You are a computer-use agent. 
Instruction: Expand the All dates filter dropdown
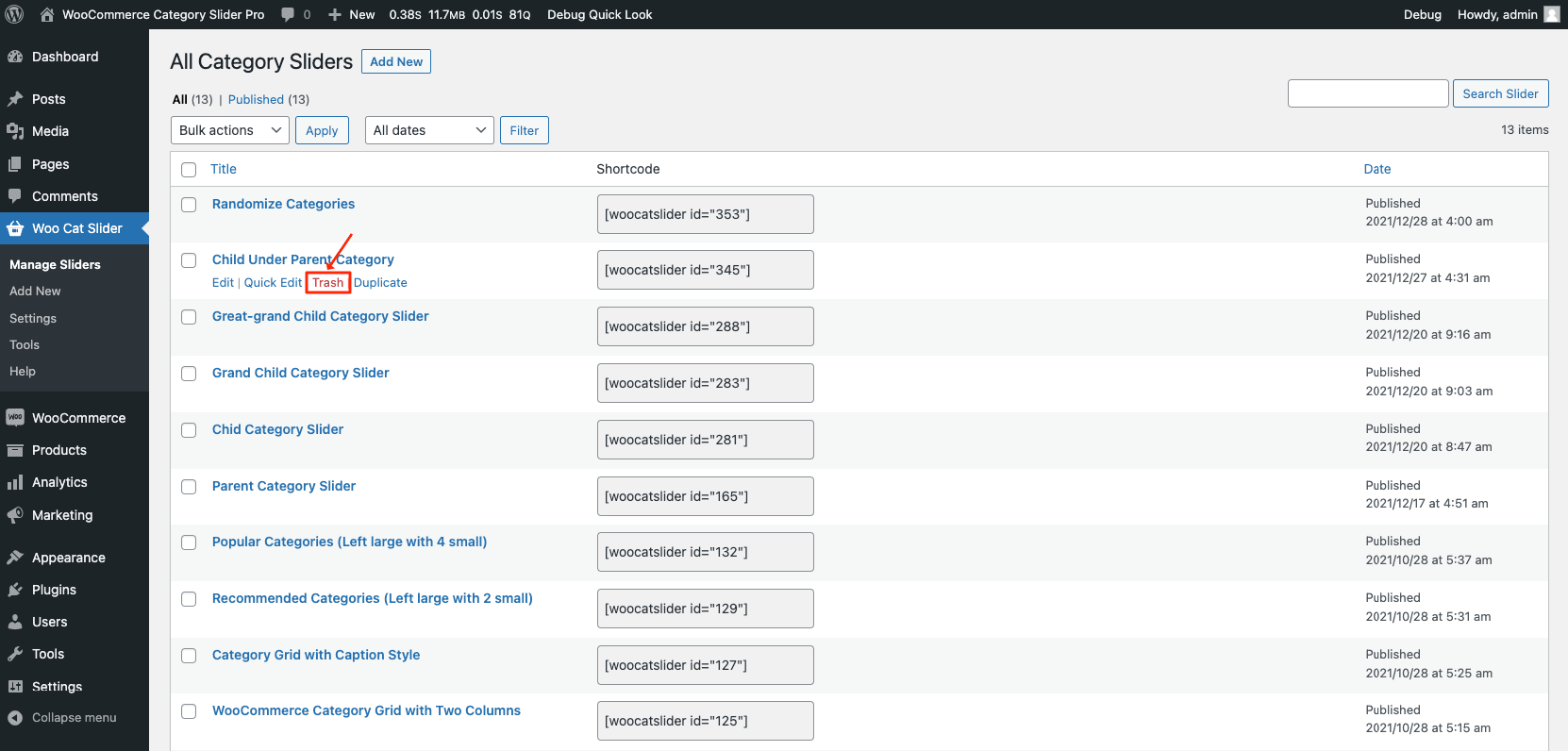pos(429,130)
